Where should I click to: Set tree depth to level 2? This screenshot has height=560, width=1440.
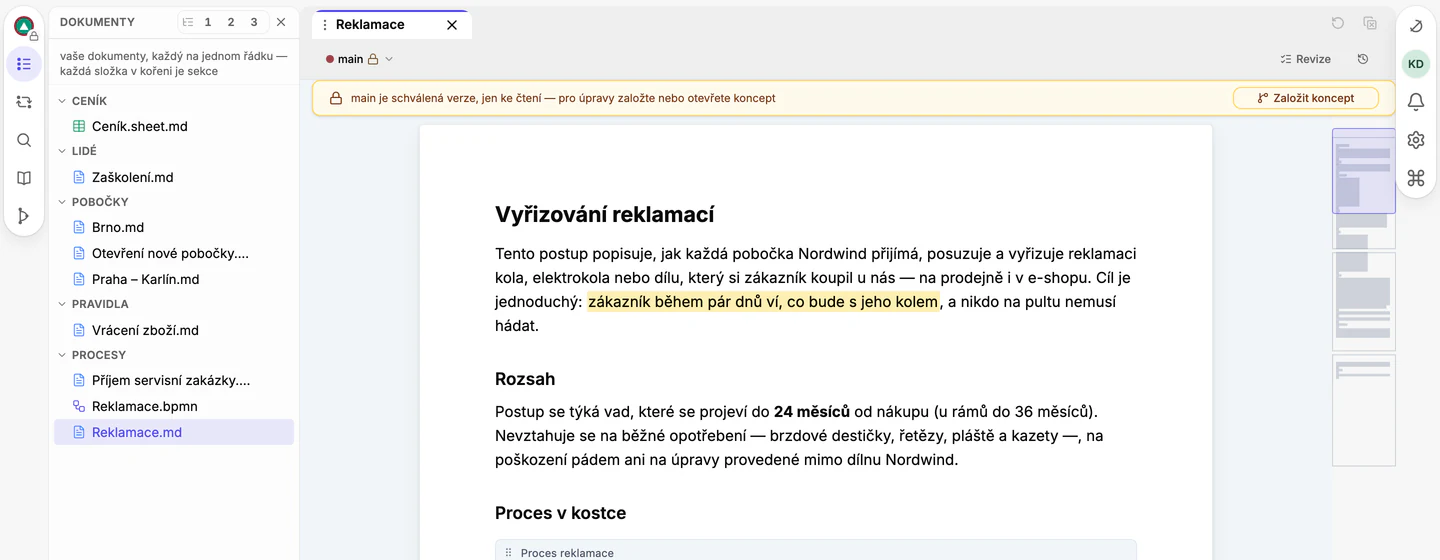click(x=231, y=22)
